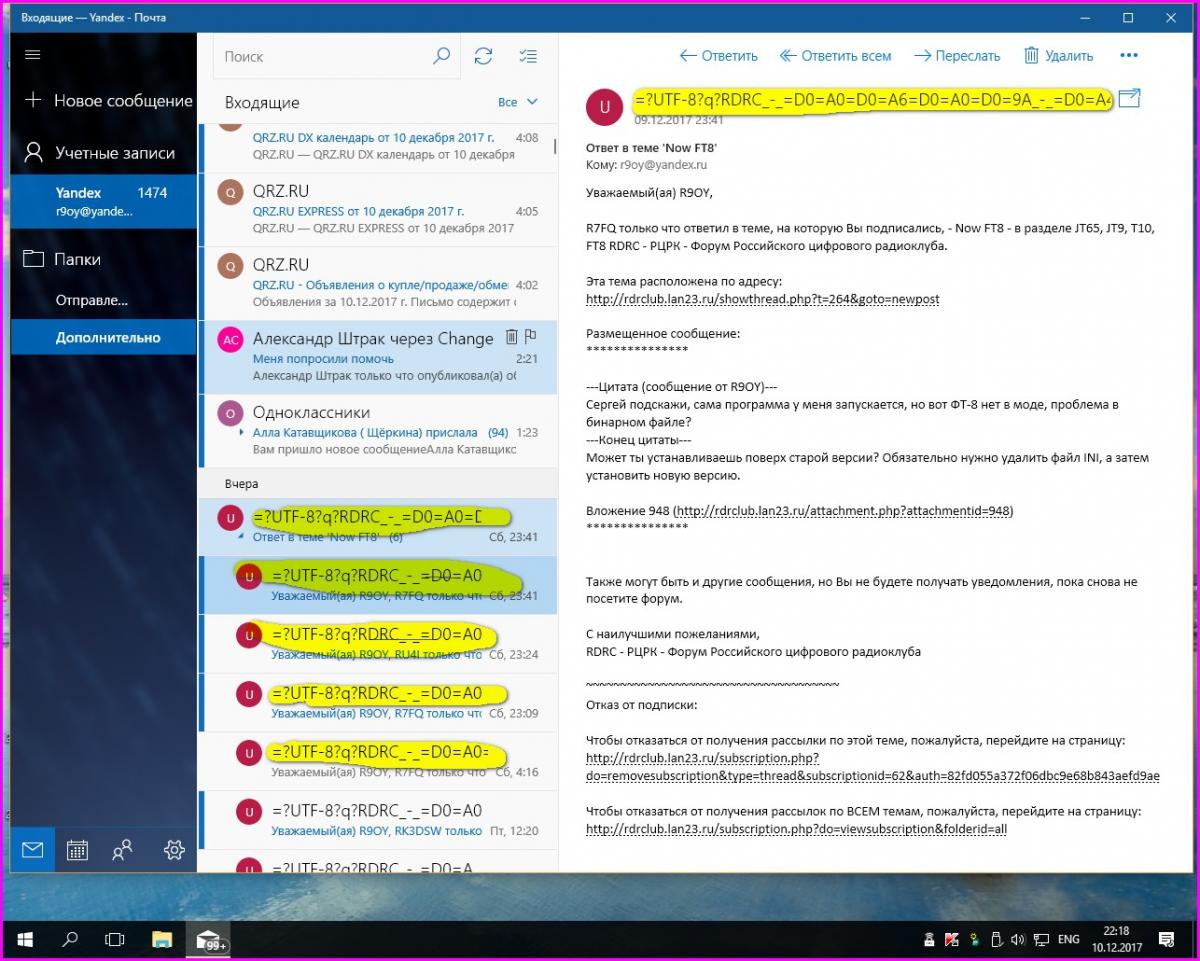Expand the Одноклассники conversation thread
The width and height of the screenshot is (1200, 961).
(242, 433)
